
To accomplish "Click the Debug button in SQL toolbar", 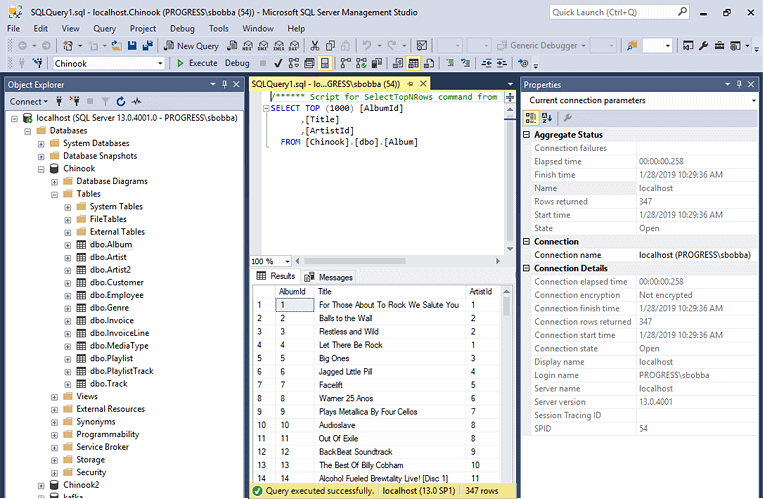I will (x=237, y=63).
